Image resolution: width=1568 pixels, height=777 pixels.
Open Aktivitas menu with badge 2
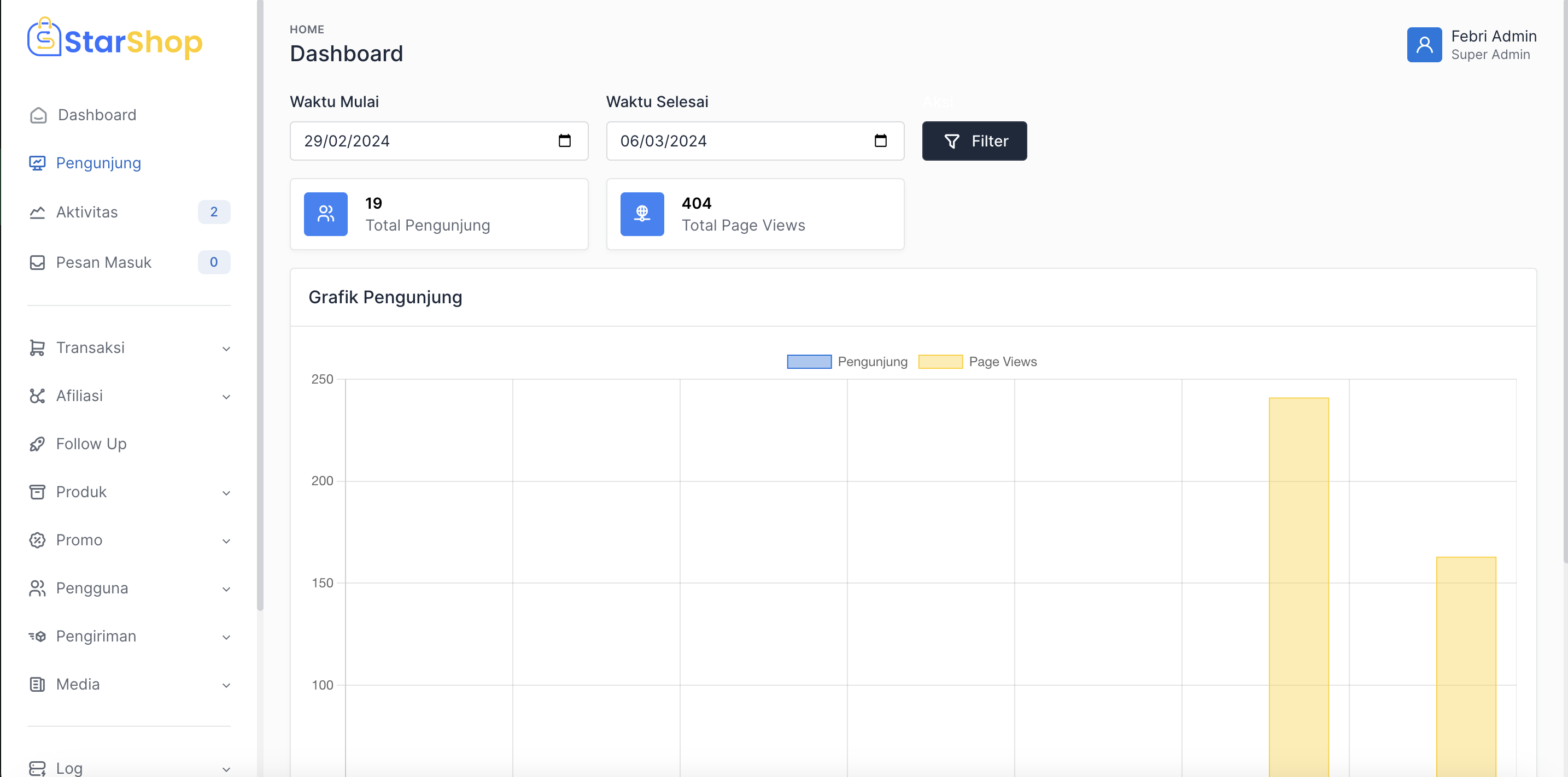pyautogui.click(x=87, y=212)
